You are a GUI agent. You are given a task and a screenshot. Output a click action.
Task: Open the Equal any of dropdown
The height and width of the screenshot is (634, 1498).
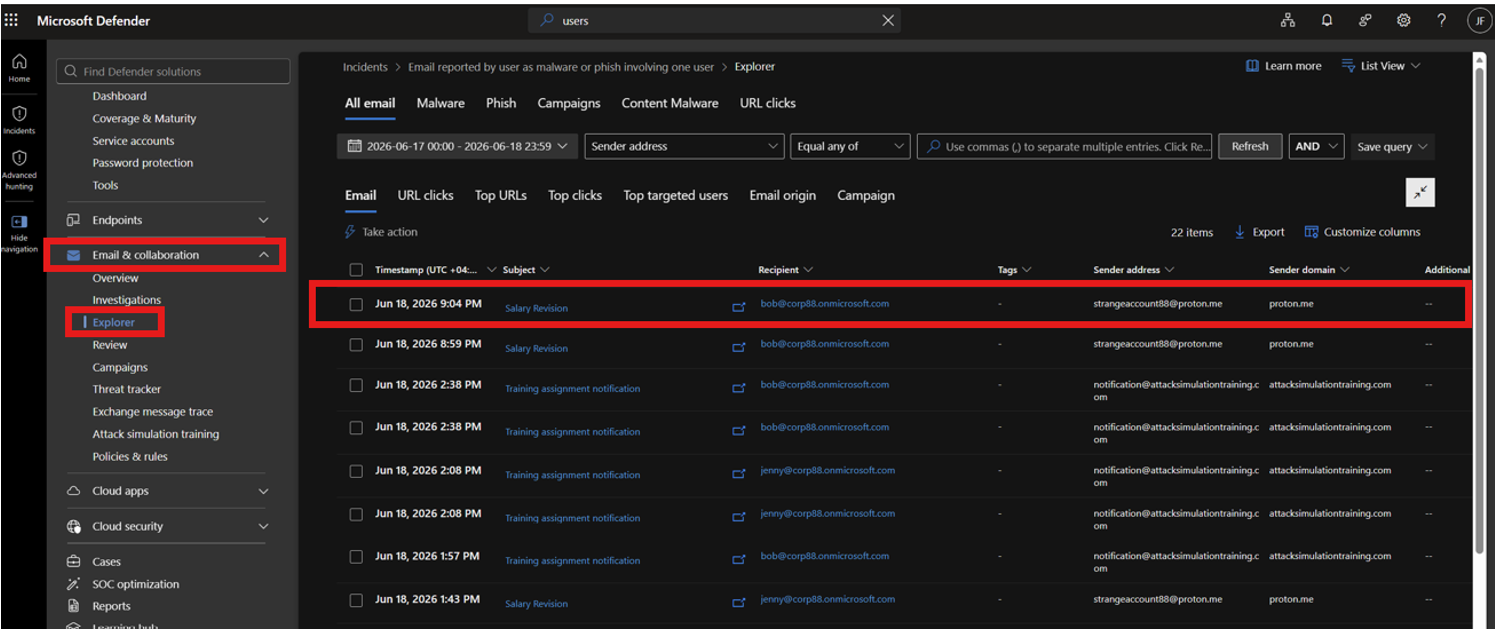850,146
